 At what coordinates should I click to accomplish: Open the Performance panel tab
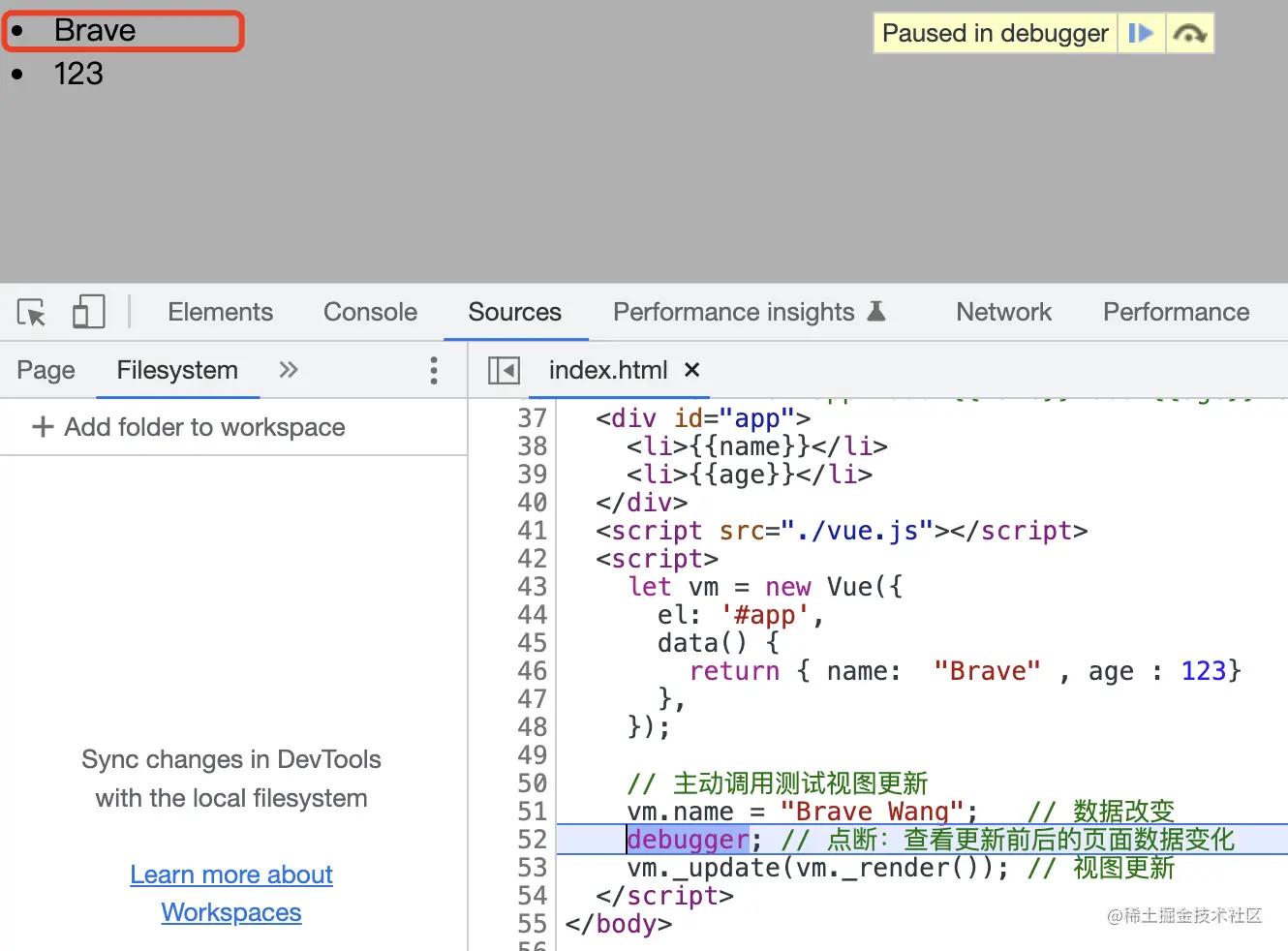(1176, 312)
